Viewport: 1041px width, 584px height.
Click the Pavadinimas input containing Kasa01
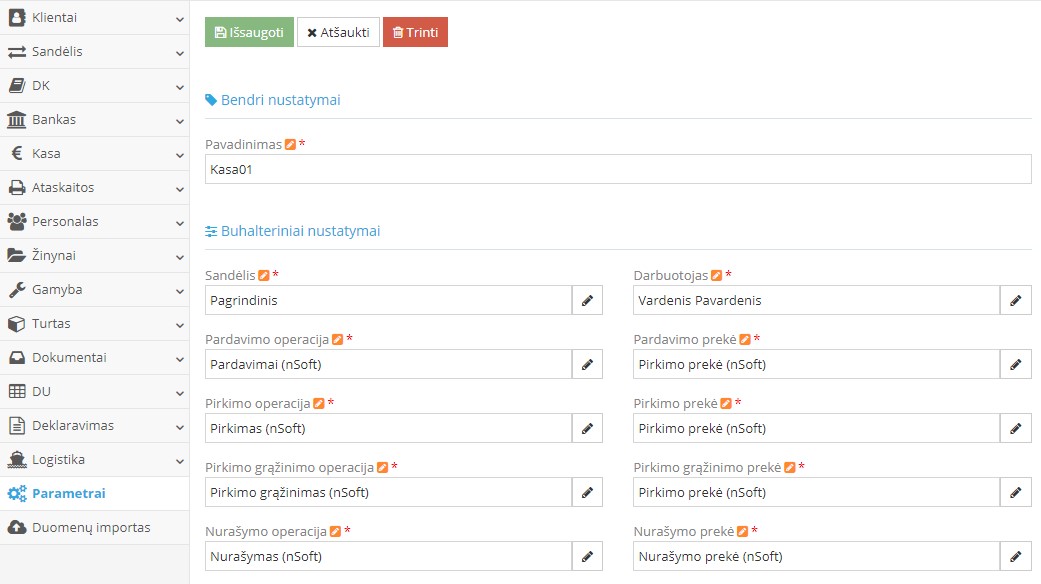(x=618, y=168)
